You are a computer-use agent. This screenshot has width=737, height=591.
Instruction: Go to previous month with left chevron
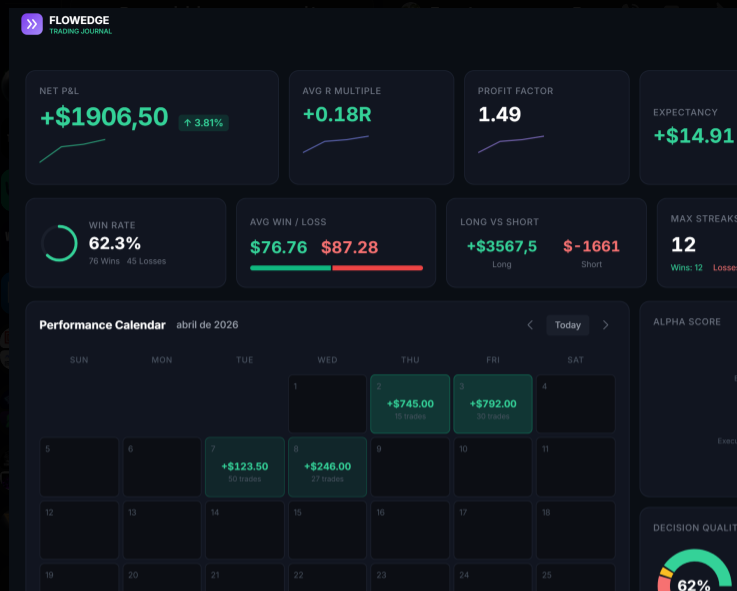(530, 325)
